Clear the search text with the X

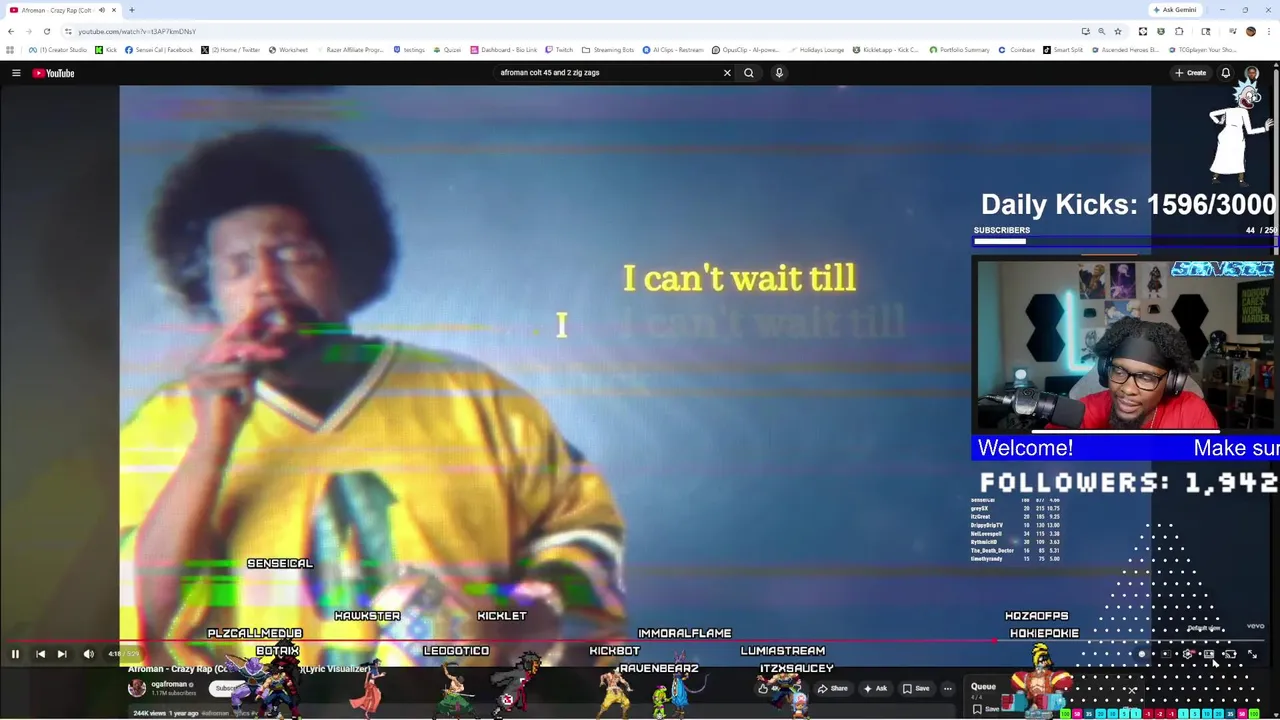[727, 73]
